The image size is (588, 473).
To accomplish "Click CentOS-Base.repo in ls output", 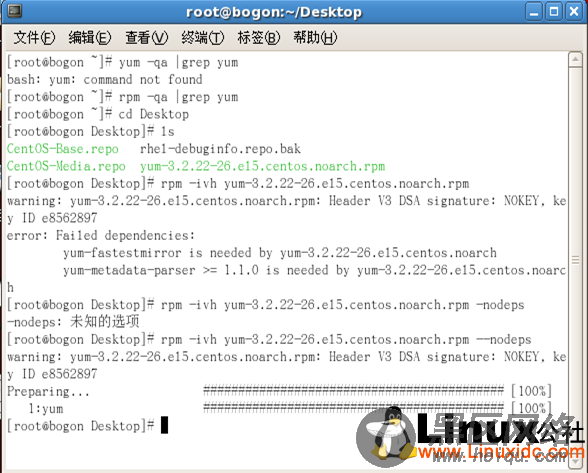I will (63, 149).
